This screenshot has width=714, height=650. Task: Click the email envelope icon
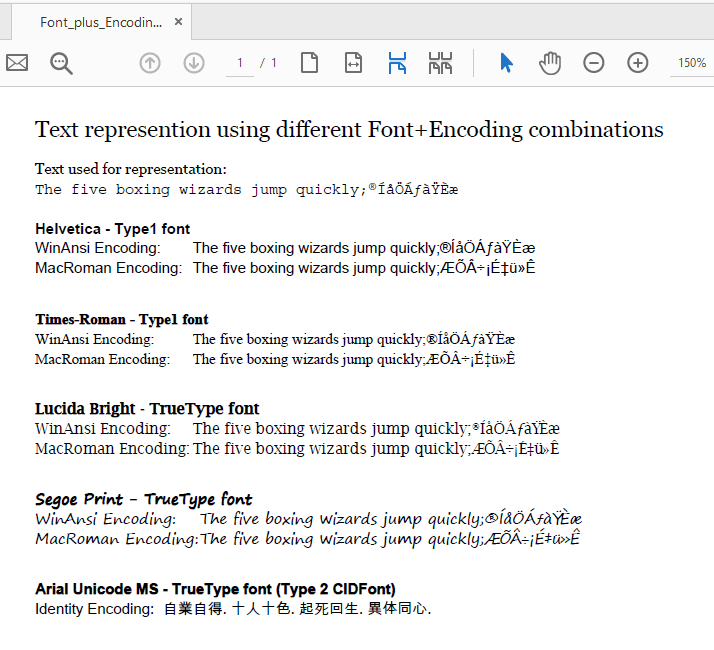pos(17,63)
